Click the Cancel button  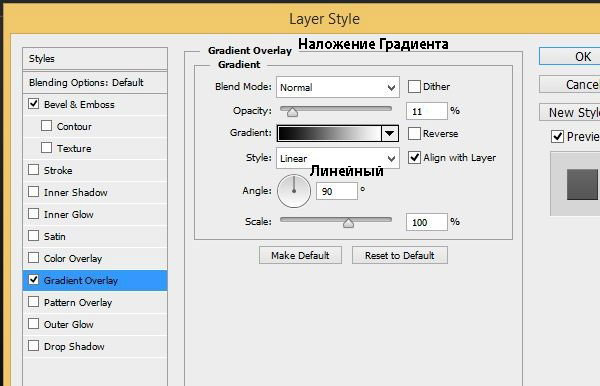[x=570, y=84]
